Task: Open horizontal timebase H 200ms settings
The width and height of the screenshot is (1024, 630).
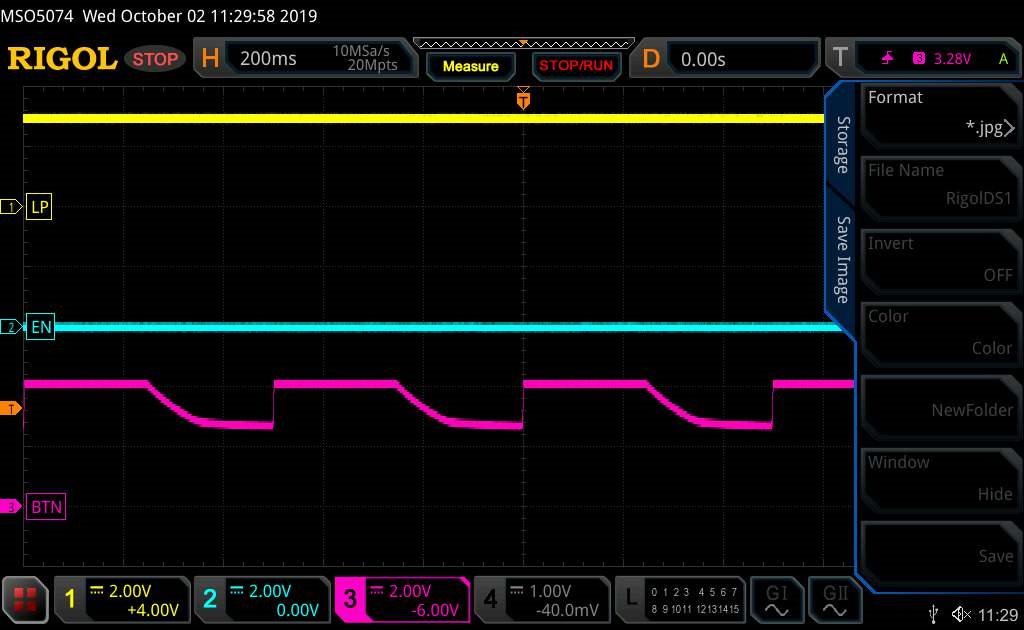Action: pos(304,59)
